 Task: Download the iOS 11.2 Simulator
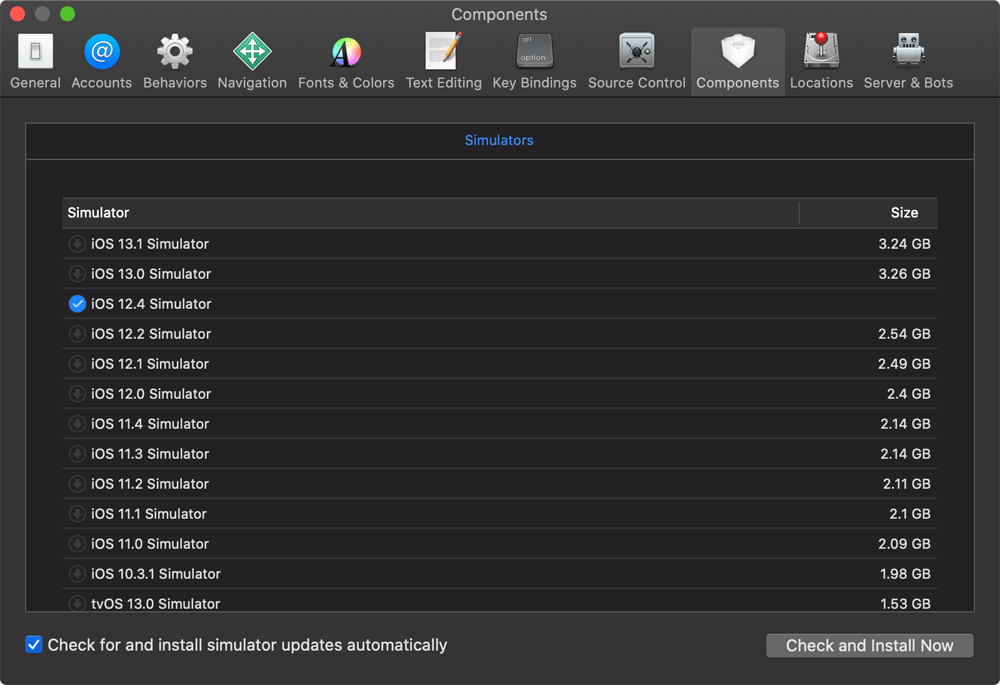pos(77,483)
